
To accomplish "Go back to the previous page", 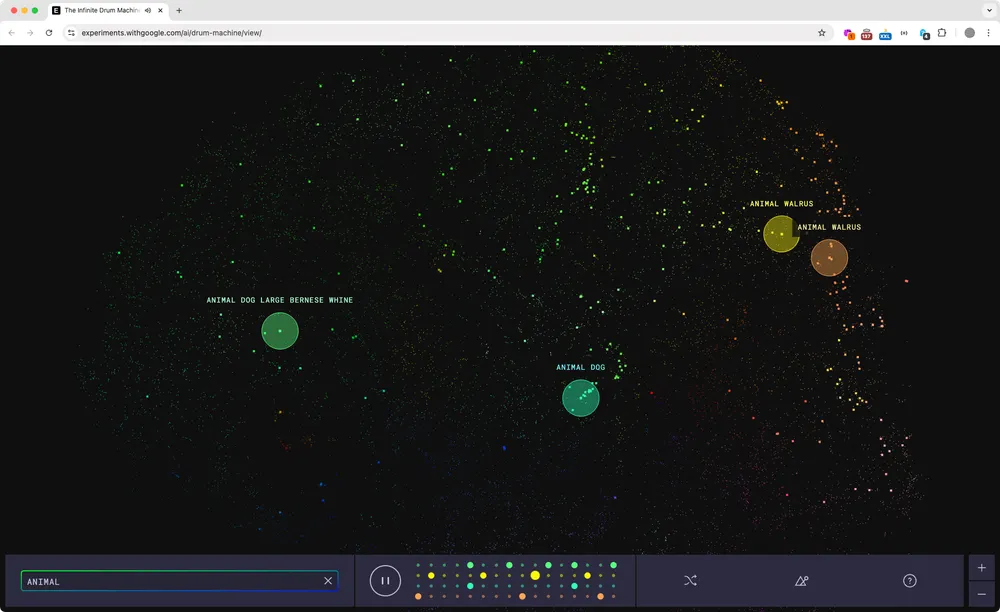I will click(x=11, y=33).
